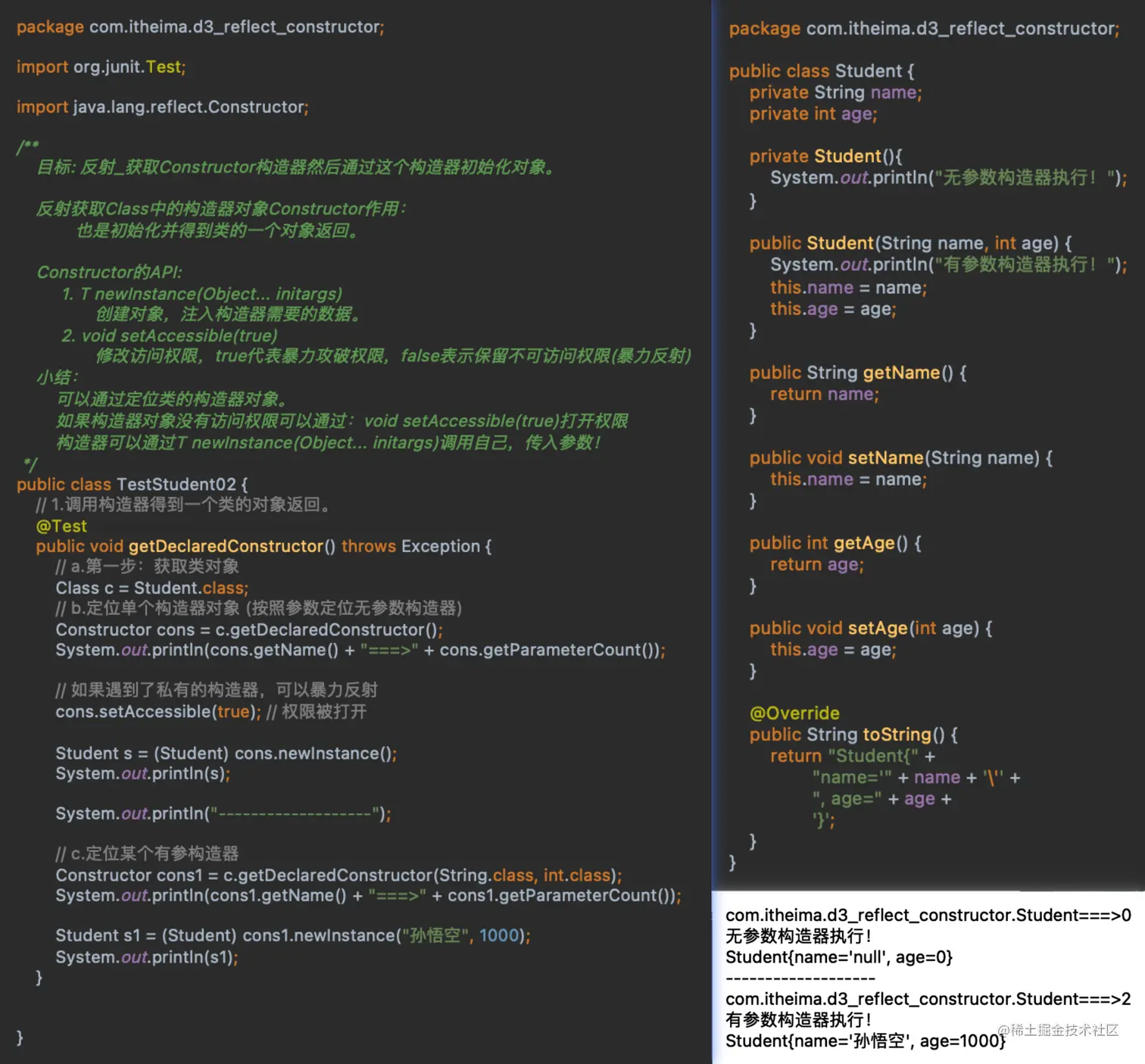Click the 'cons.setAccessible(true);' line
The width and height of the screenshot is (1145, 1064).
(158, 711)
